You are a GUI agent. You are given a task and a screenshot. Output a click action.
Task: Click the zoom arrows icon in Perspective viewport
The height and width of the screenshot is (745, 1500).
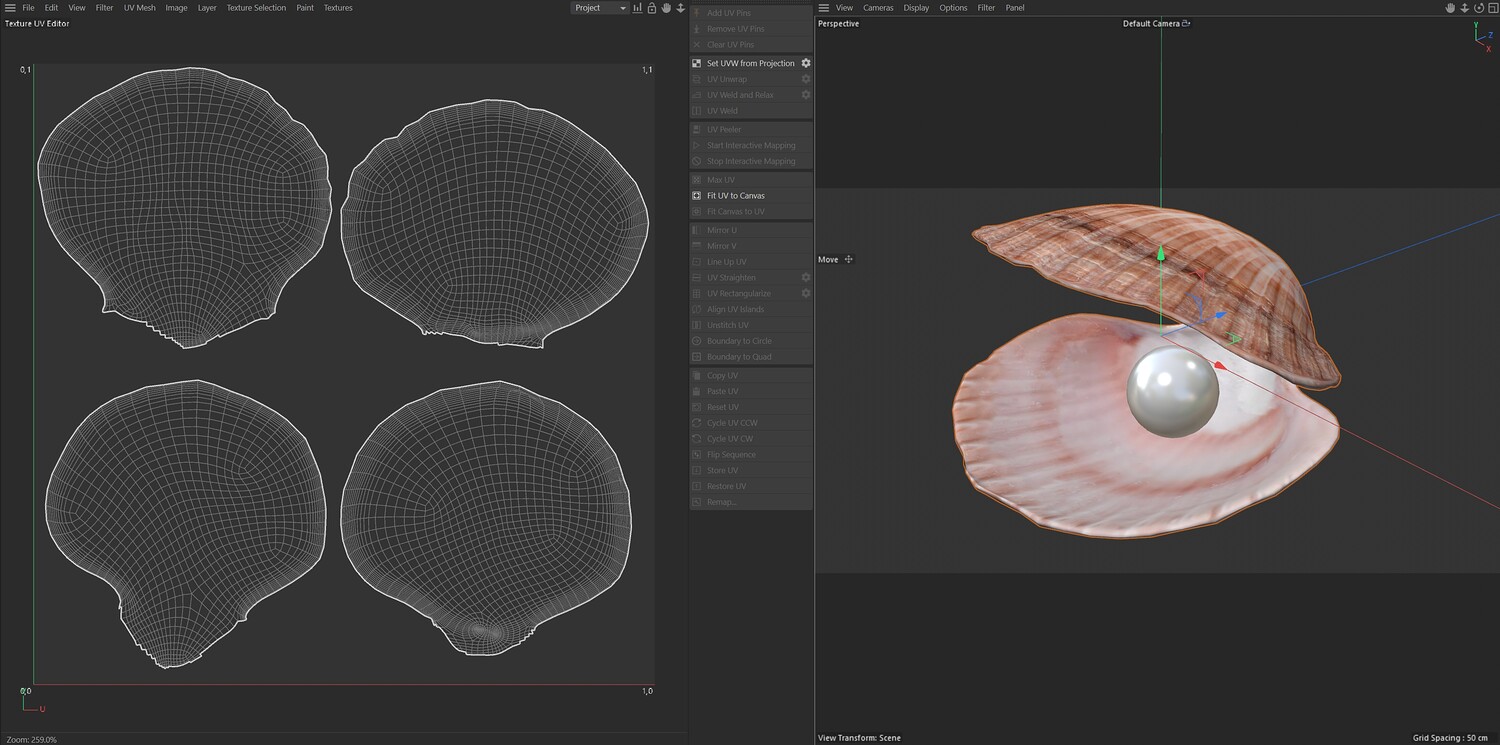point(1464,8)
